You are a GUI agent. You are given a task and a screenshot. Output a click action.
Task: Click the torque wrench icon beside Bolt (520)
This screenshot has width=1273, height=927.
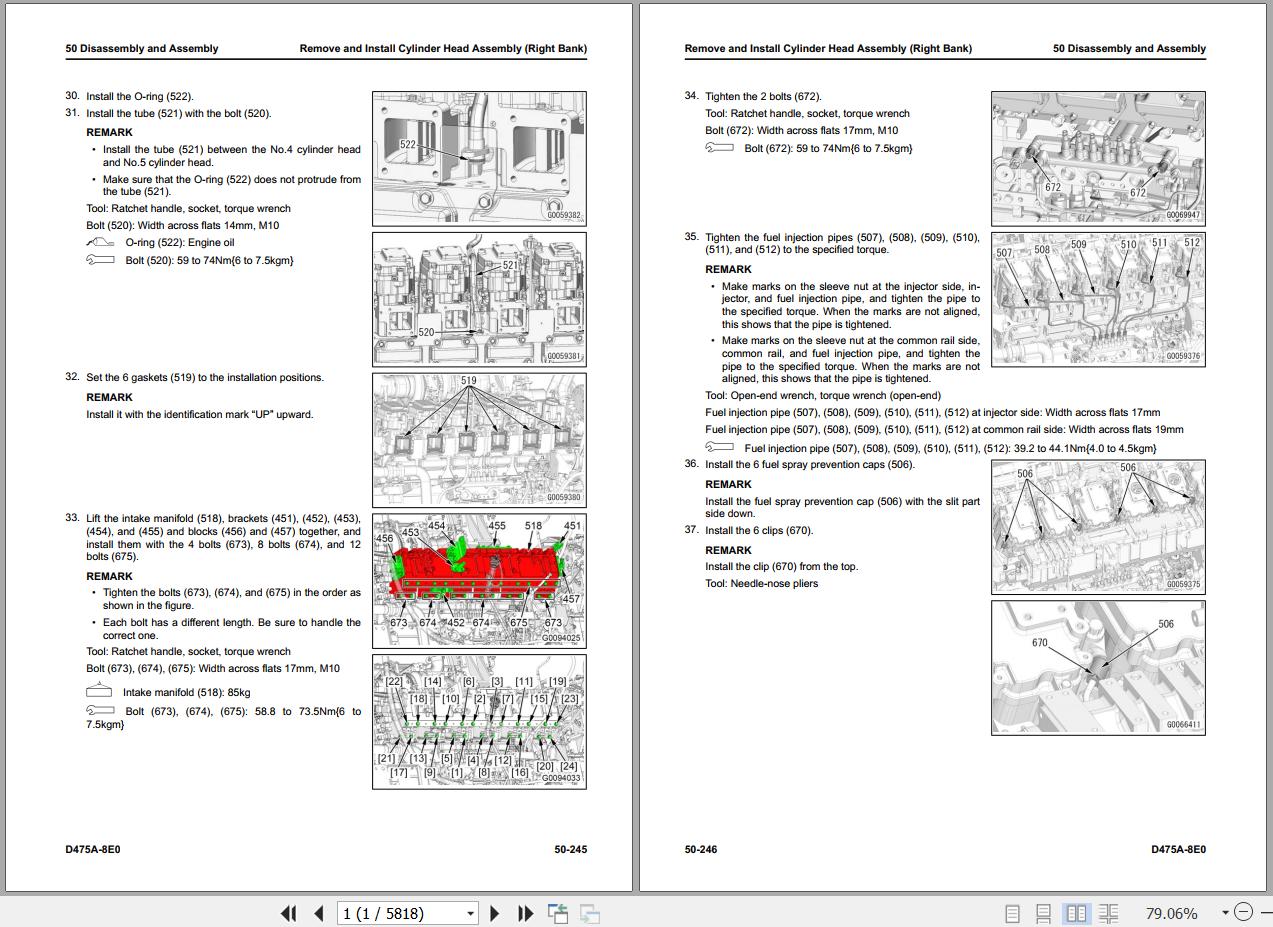(x=100, y=260)
